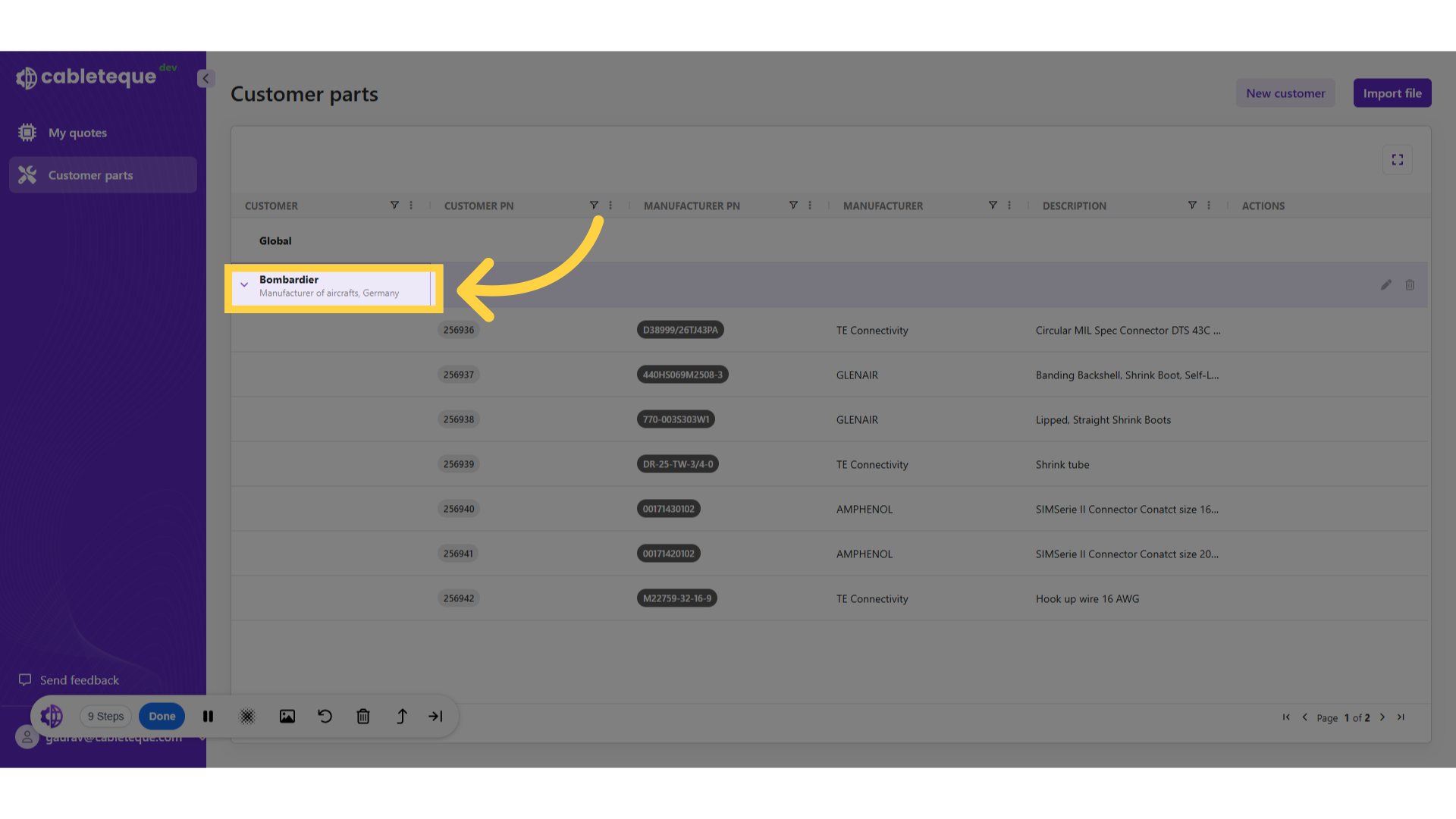Collapse the Bombardier customer row

244,285
